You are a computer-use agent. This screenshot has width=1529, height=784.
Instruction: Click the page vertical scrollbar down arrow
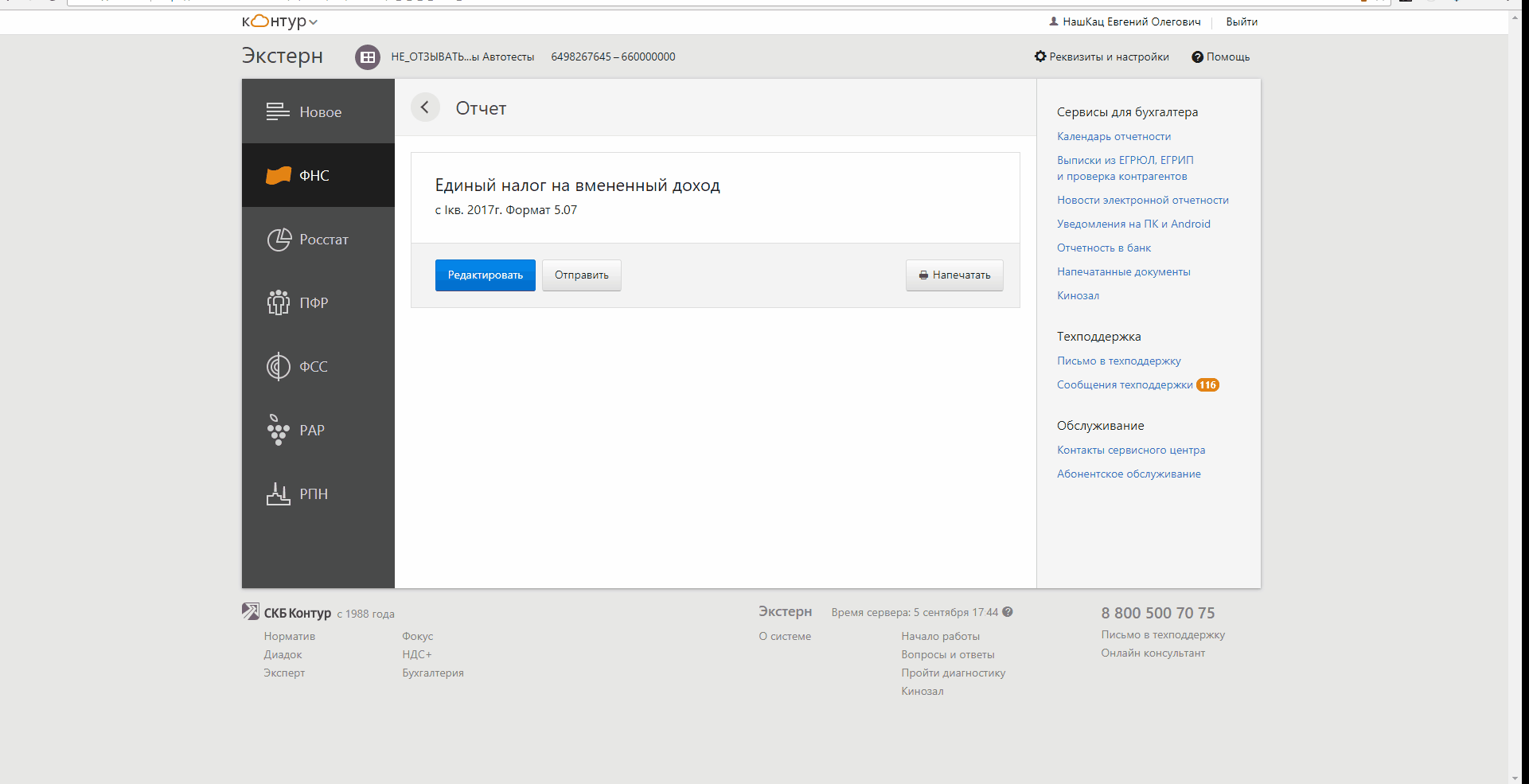pyautogui.click(x=1514, y=778)
